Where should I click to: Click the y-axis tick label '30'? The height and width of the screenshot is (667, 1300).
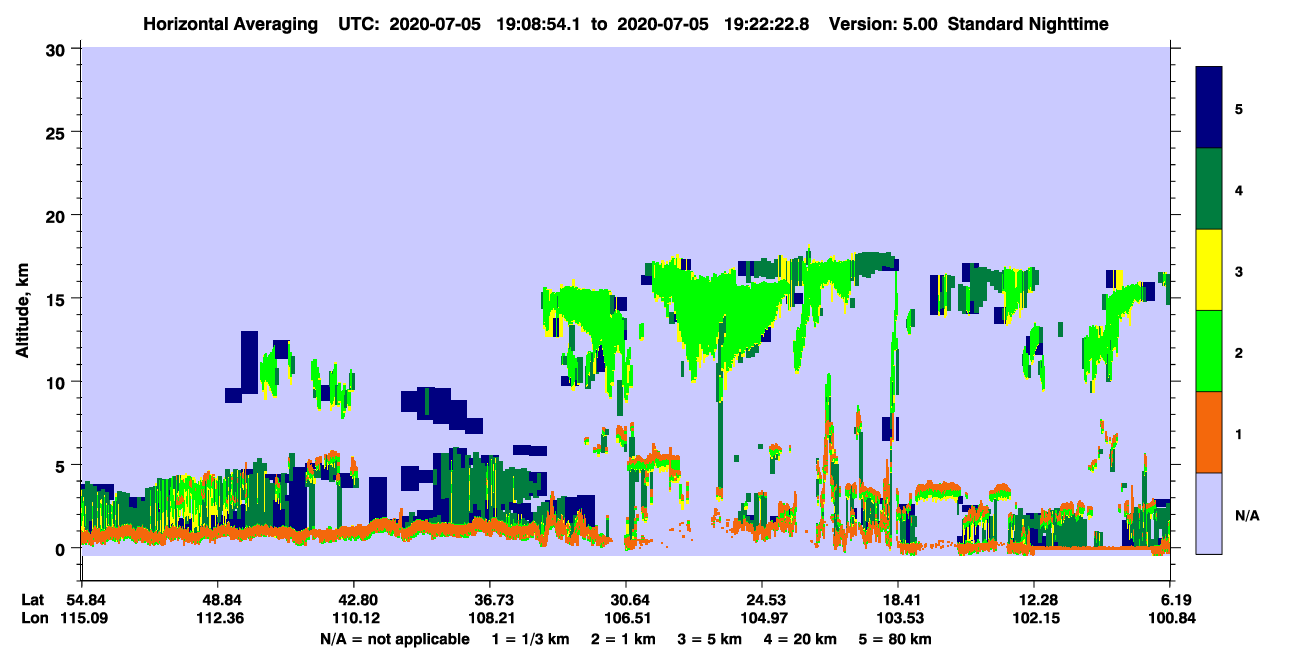click(x=58, y=49)
